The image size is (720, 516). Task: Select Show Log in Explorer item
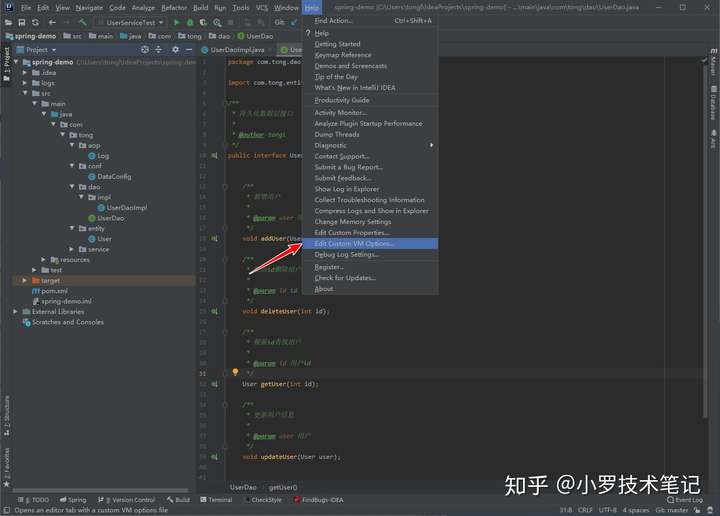point(370,189)
